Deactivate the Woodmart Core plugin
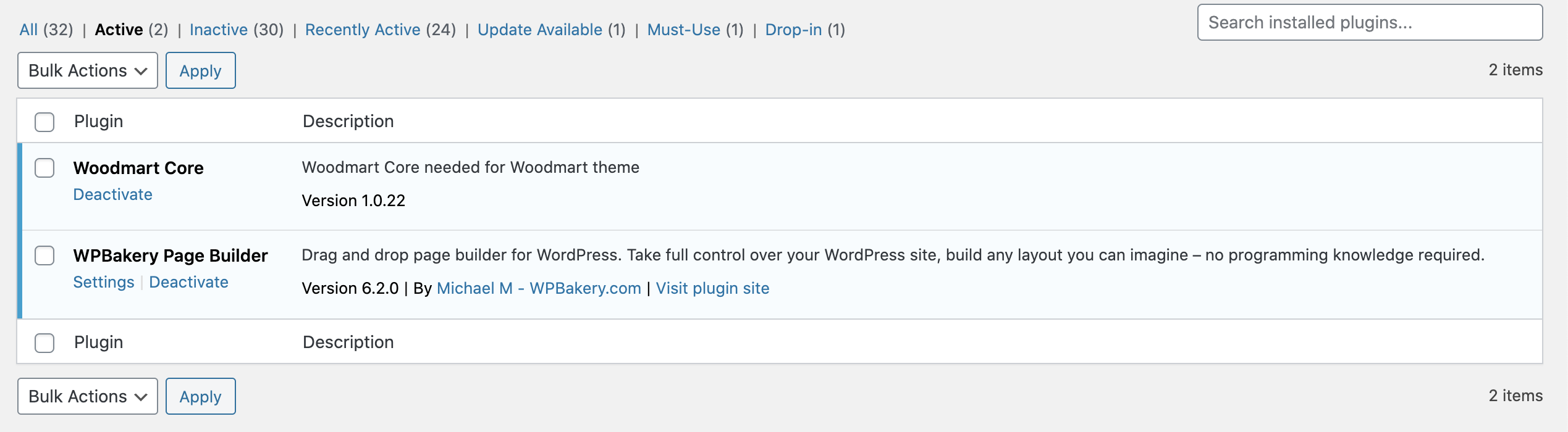Image resolution: width=1568 pixels, height=432 pixels. tap(112, 194)
